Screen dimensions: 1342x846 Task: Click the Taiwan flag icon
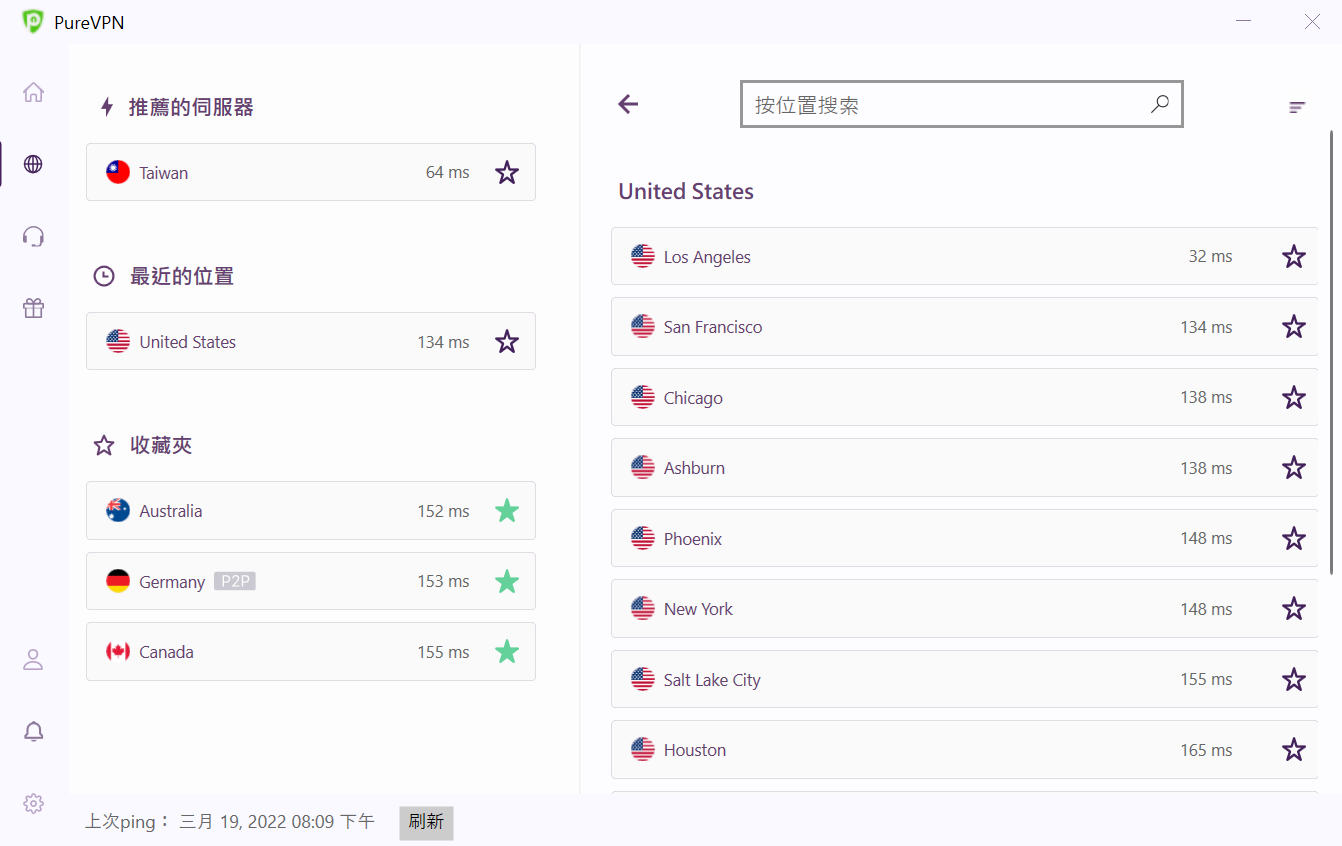(118, 172)
